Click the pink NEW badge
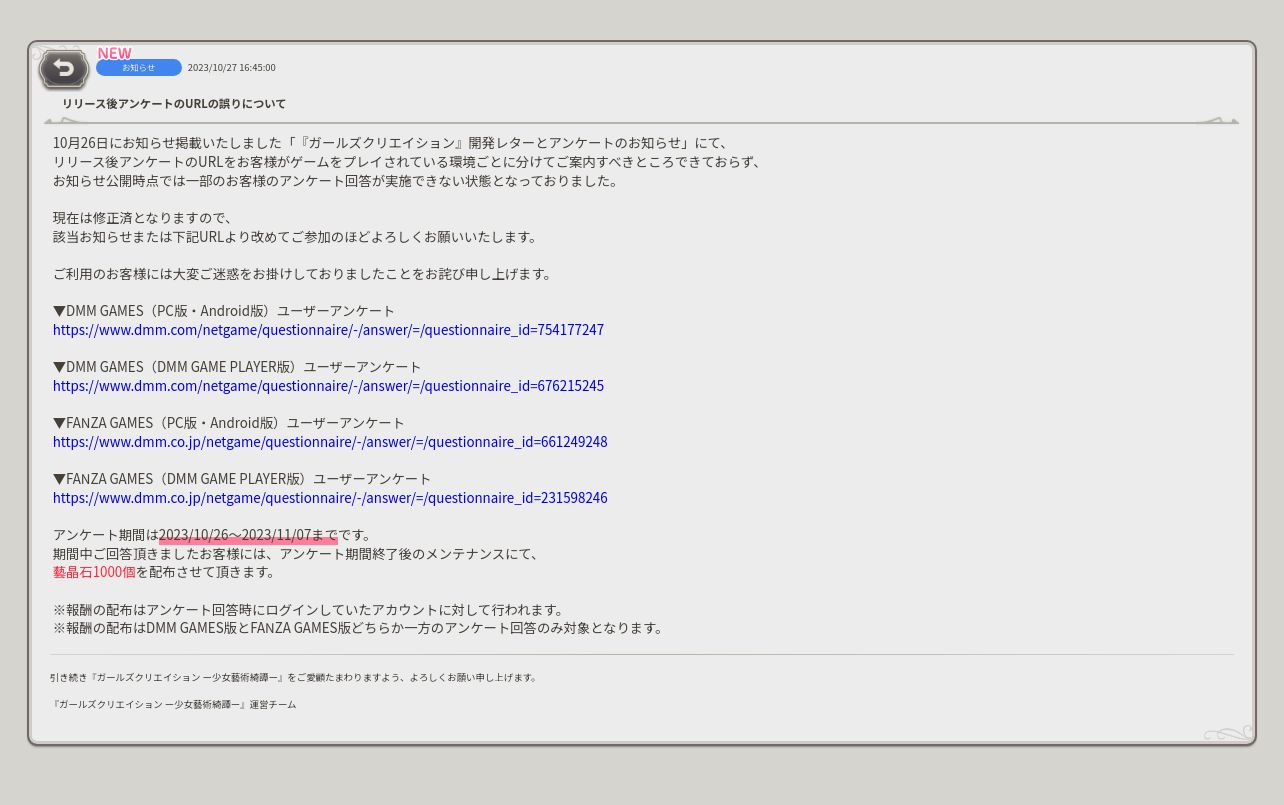This screenshot has width=1284, height=805. pyautogui.click(x=115, y=53)
